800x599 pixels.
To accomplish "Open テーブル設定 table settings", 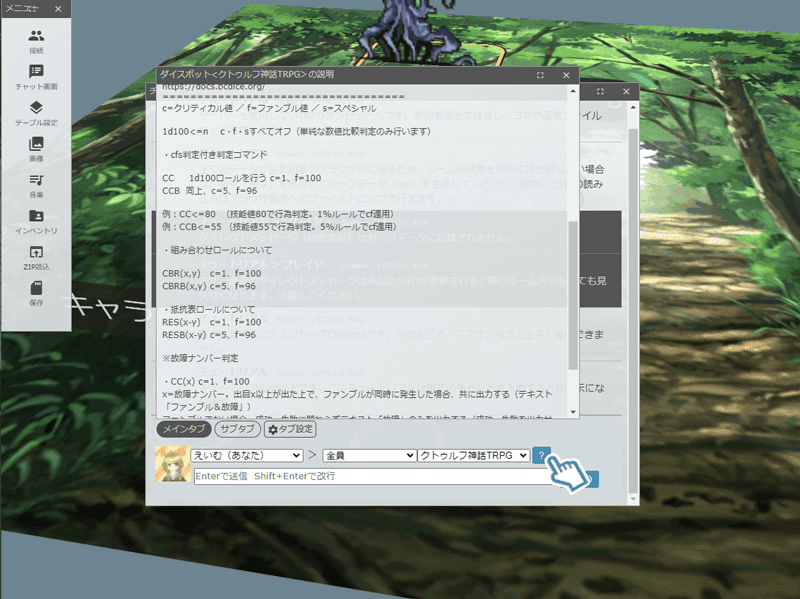I will pyautogui.click(x=36, y=113).
